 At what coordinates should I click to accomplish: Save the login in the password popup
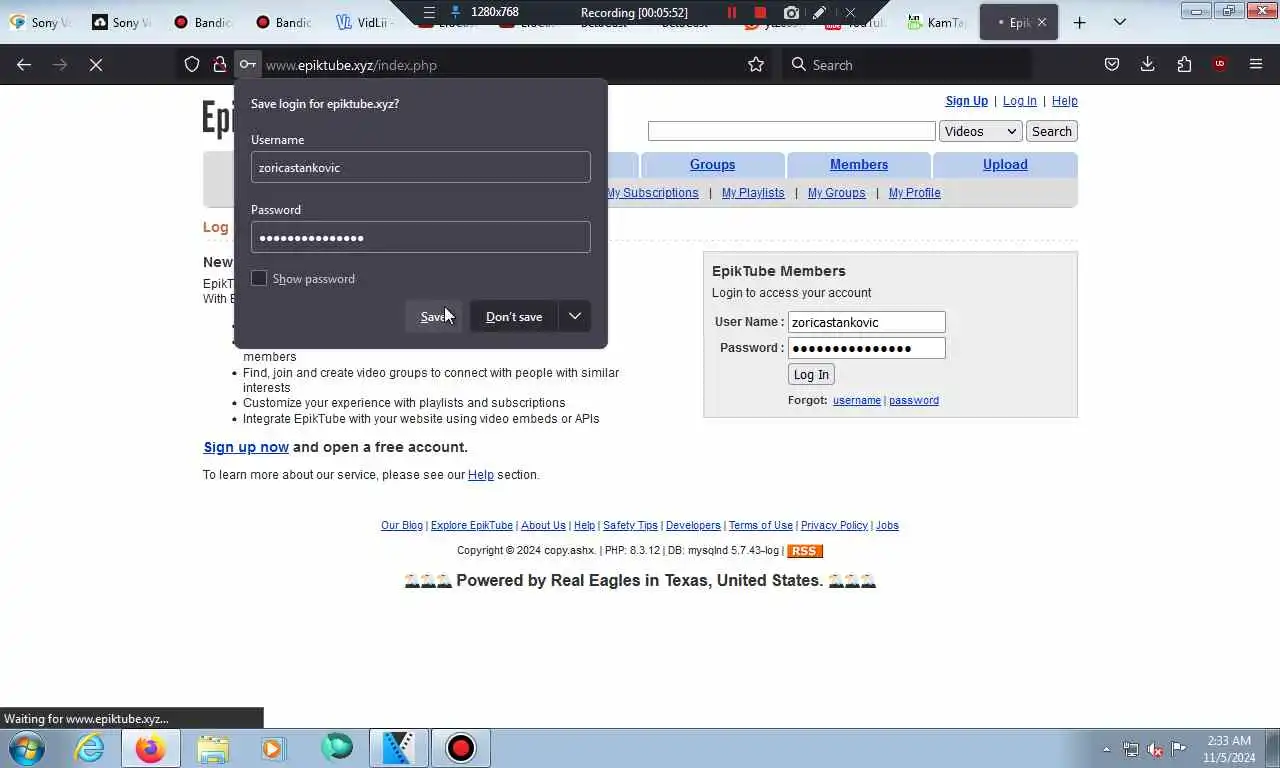click(x=435, y=316)
